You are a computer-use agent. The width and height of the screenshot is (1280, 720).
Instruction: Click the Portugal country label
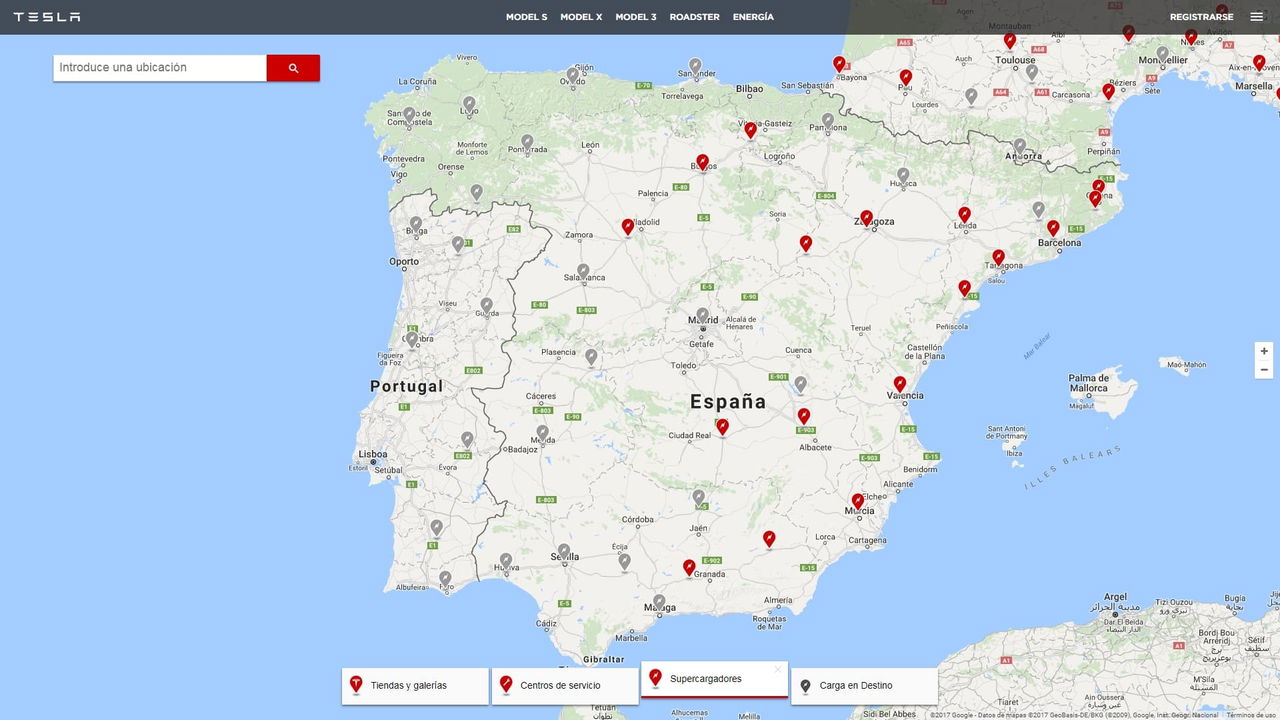[x=406, y=386]
